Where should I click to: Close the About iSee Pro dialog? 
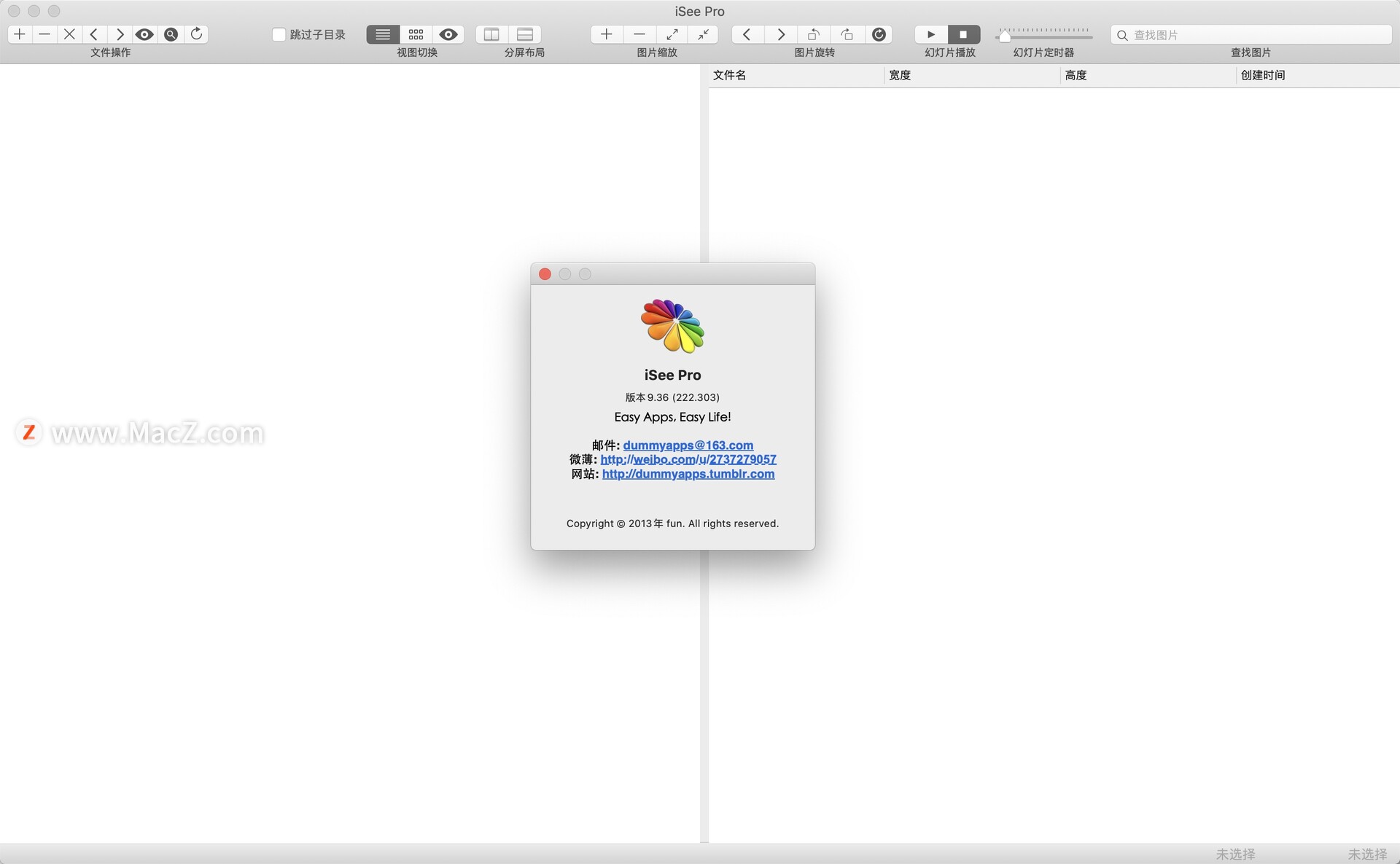pyautogui.click(x=545, y=274)
